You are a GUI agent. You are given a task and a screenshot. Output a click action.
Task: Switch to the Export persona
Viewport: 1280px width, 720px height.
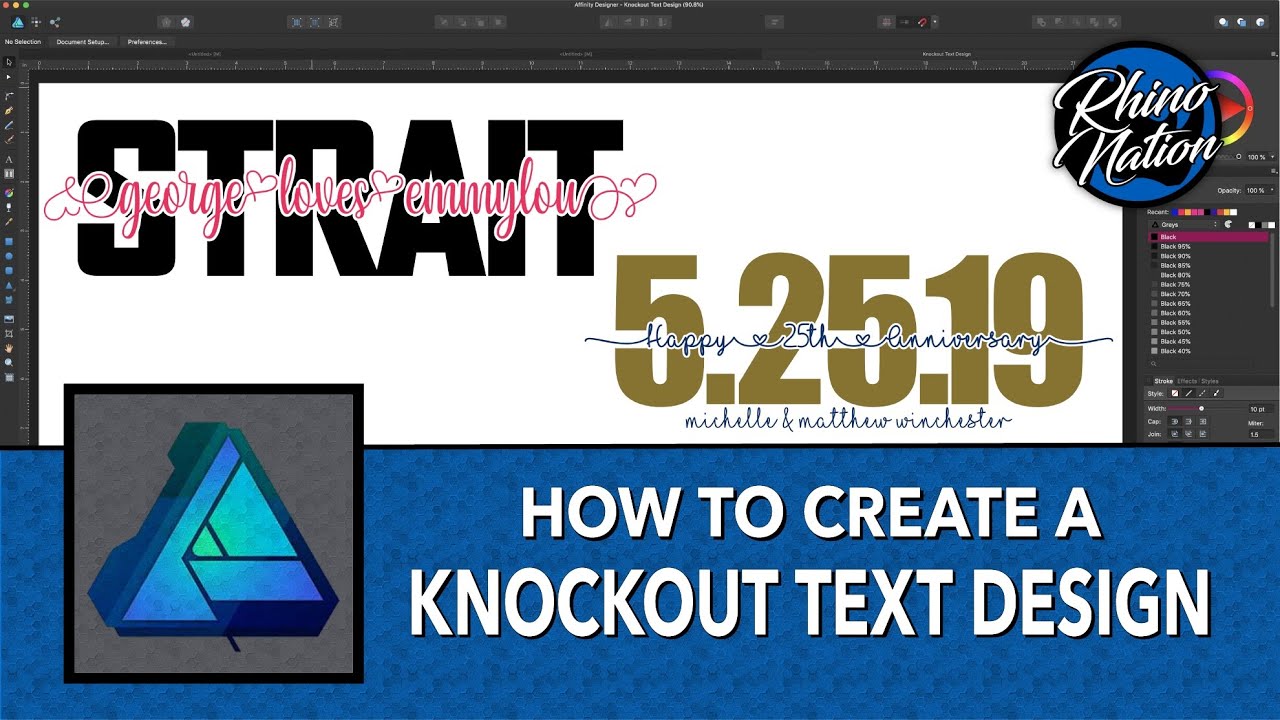tap(54, 21)
